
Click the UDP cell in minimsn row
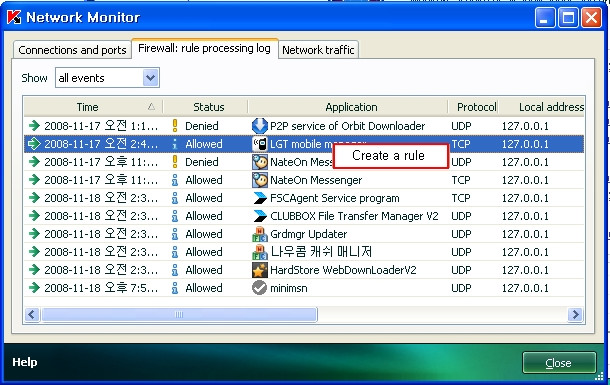pyautogui.click(x=461, y=288)
